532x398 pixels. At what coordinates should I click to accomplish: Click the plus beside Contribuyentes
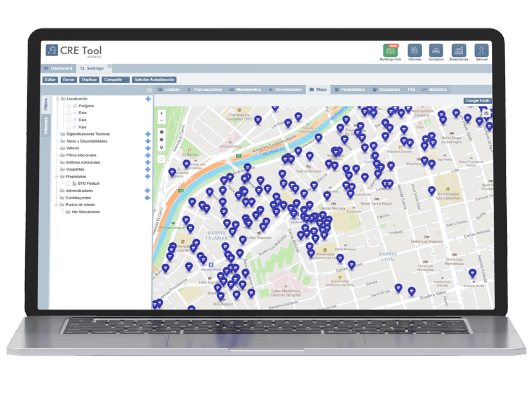[147, 198]
